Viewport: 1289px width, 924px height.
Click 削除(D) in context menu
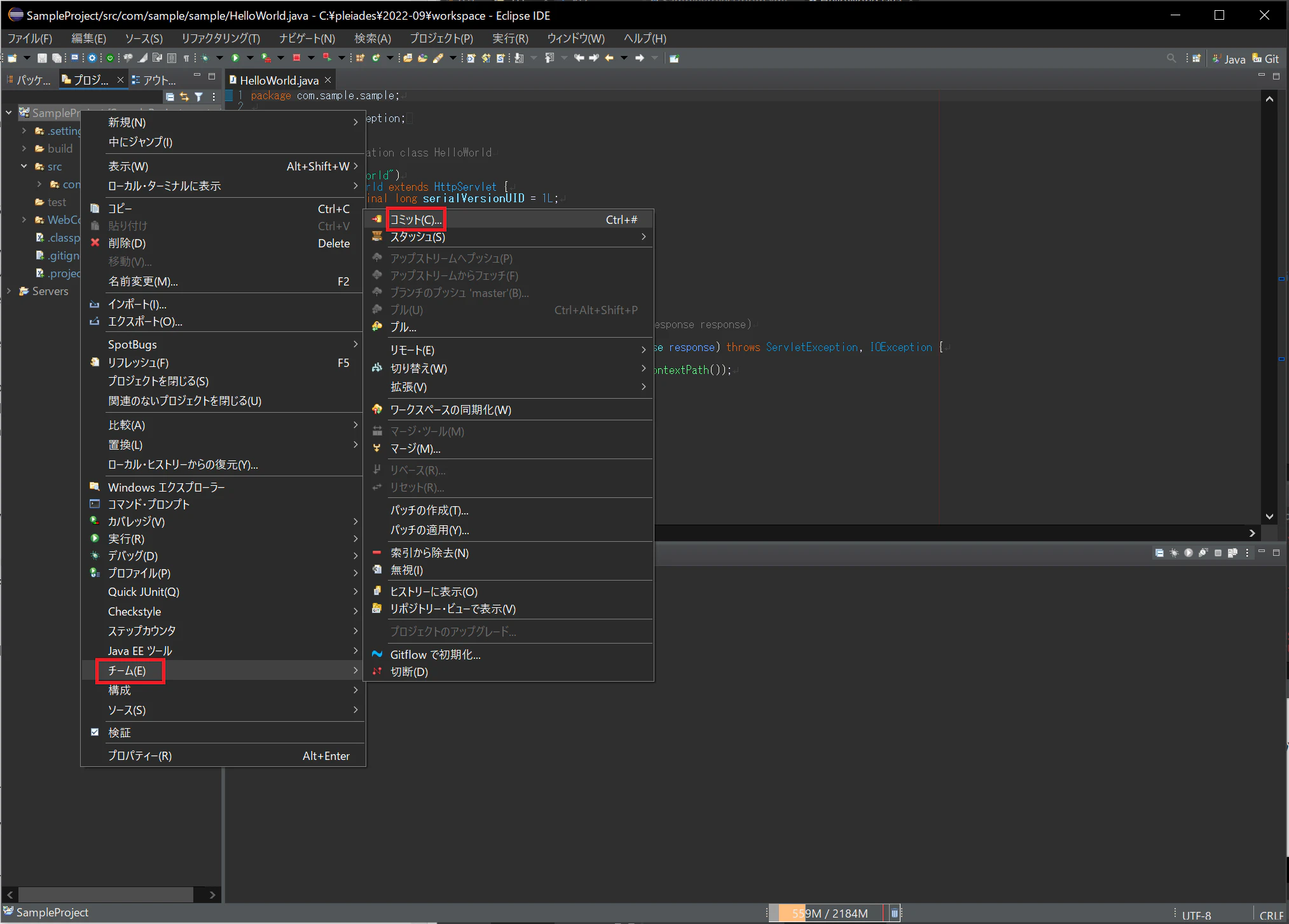(223, 243)
